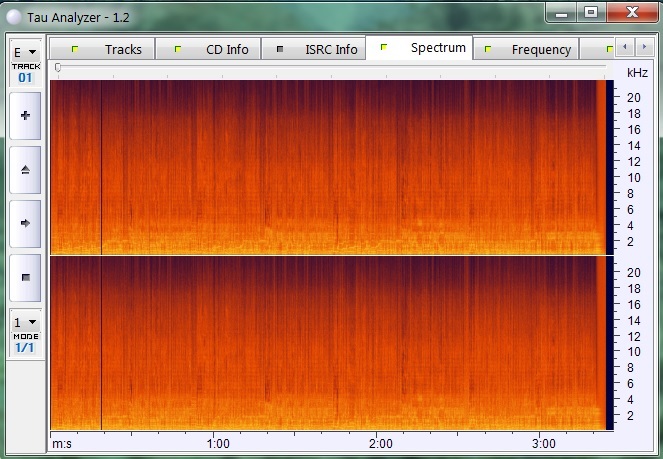Open the drive letter E dropdown

(25, 51)
